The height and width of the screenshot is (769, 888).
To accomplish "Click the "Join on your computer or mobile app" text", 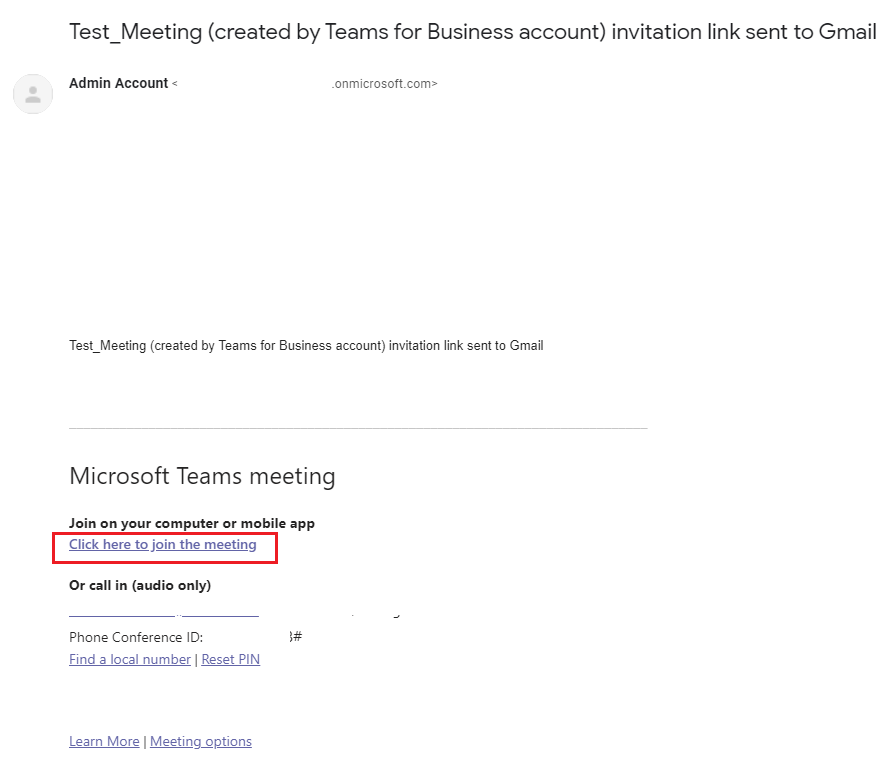I will pos(192,523).
